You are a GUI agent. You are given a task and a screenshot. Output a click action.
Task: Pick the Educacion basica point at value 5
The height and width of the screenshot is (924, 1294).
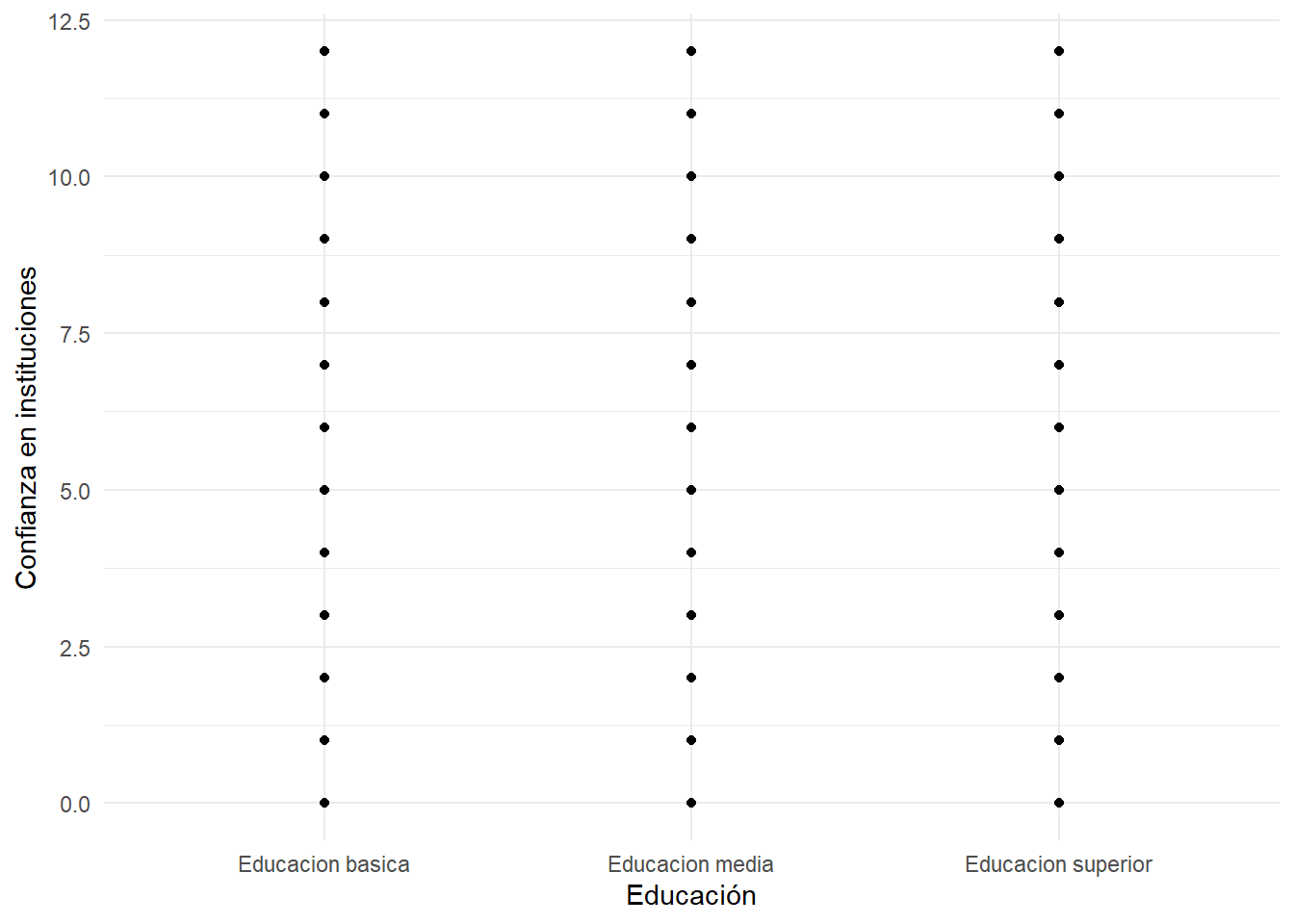tap(324, 490)
